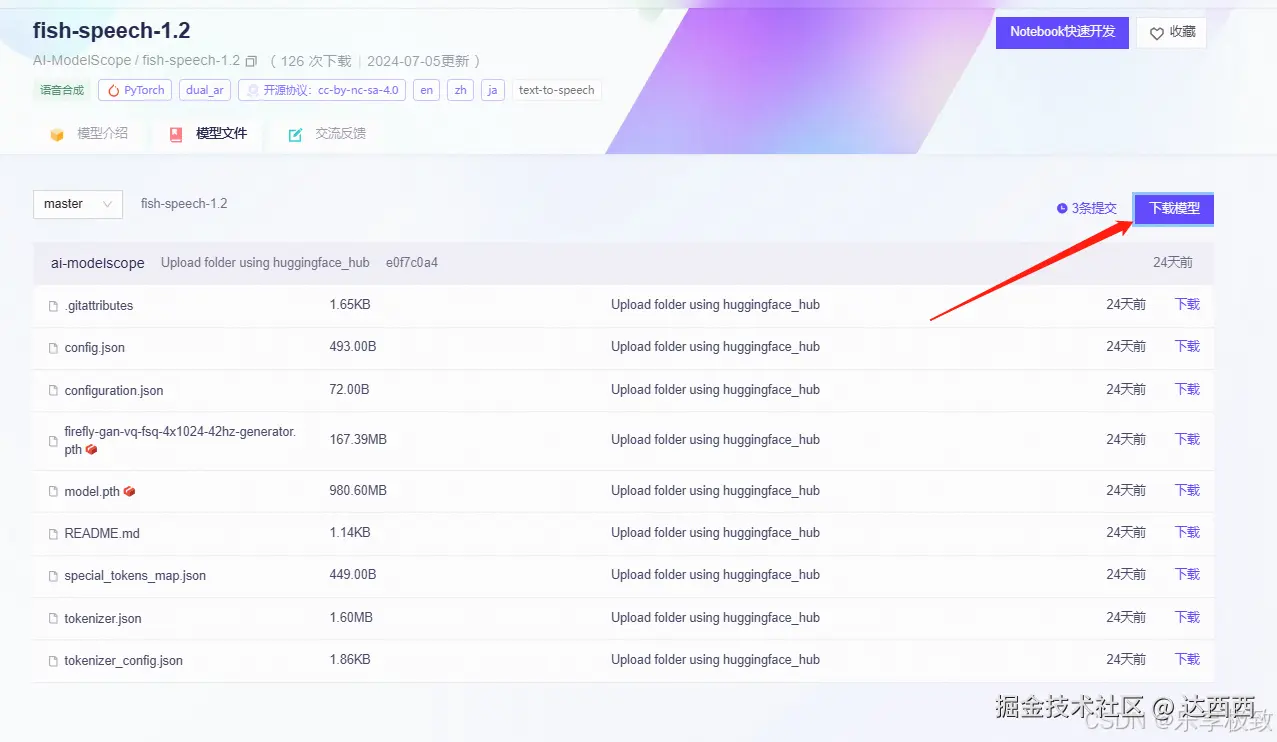Screen dimensions: 1277x742
Task: Click the file icon for README.md
Action: 54,534
